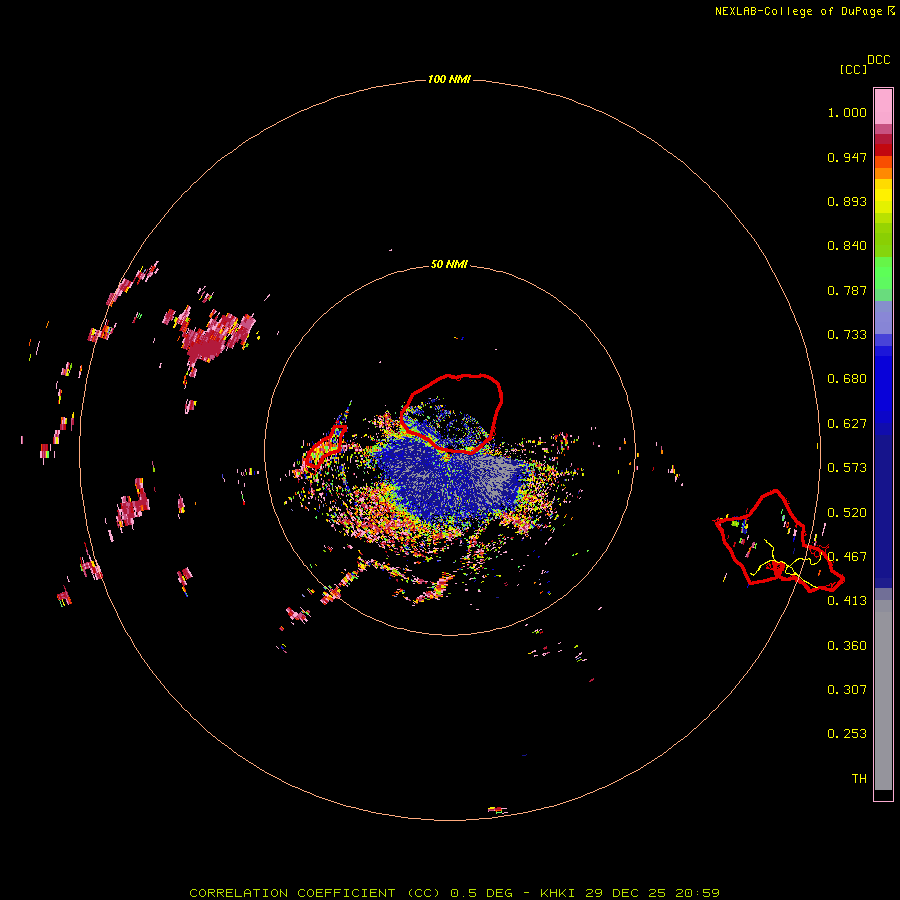This screenshot has width=900, height=900.
Task: Click the pink top segment of the color bar
Action: 883,107
